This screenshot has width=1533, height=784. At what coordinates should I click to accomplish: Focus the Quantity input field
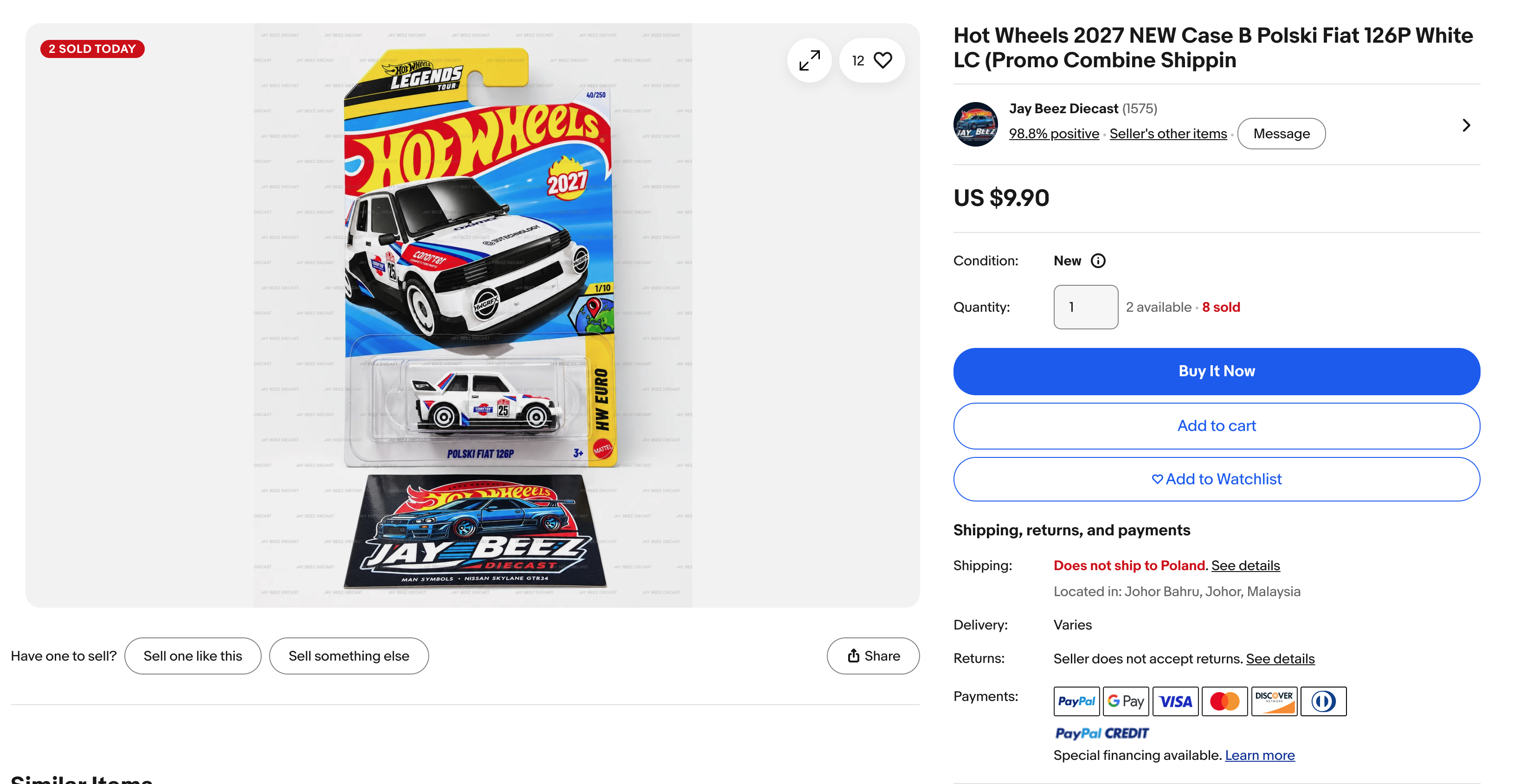pyautogui.click(x=1085, y=307)
